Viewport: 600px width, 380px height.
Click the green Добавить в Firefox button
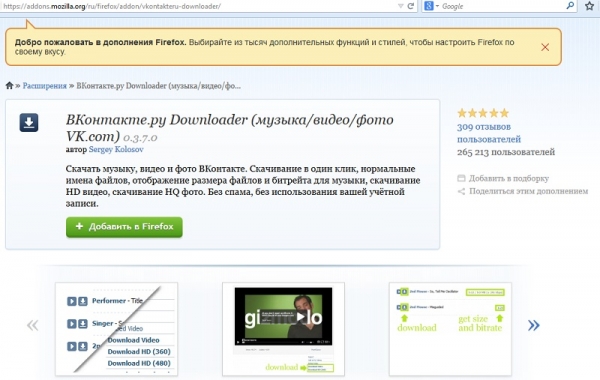coord(124,227)
